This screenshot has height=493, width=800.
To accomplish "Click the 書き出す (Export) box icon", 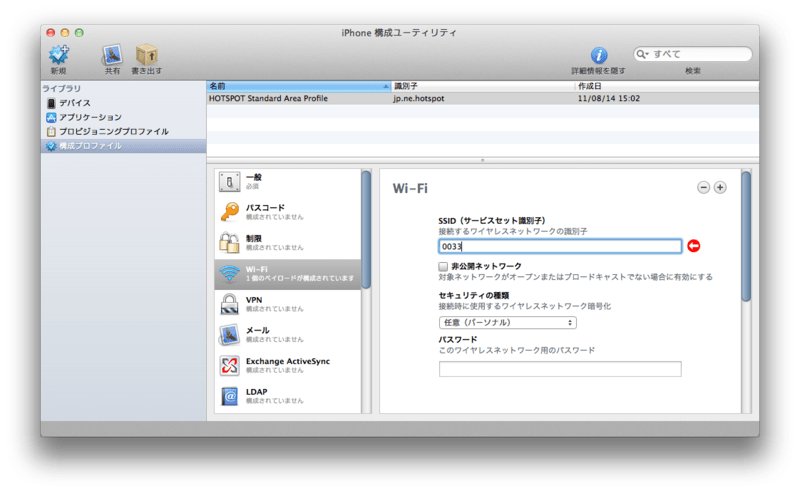I will coord(147,54).
